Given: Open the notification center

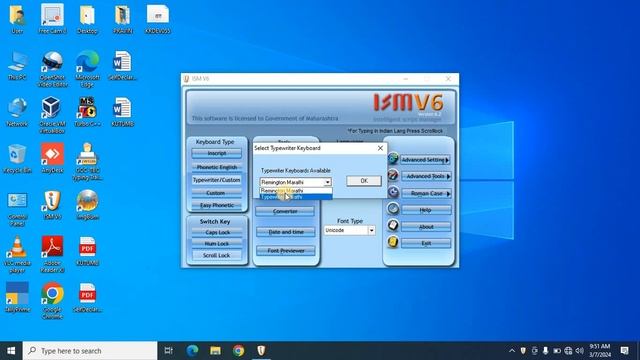Looking at the screenshot, I should point(624,351).
